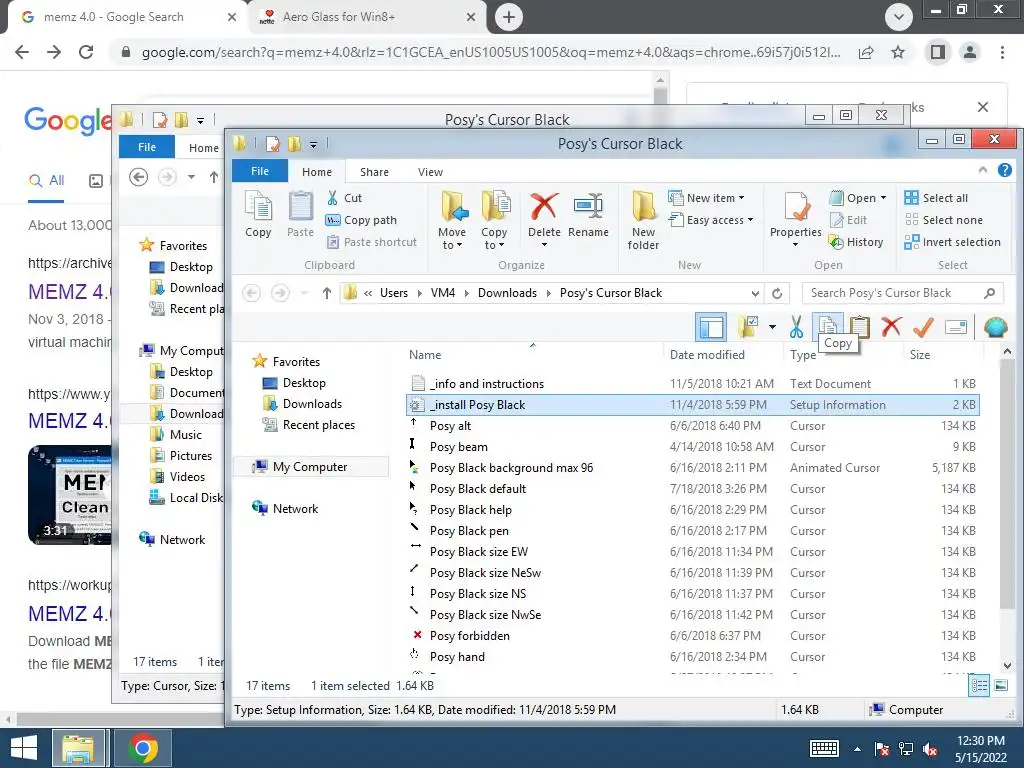Viewport: 1024px width, 768px height.
Task: Toggle the navigation pane icon in Classic toolbar
Action: click(x=711, y=327)
